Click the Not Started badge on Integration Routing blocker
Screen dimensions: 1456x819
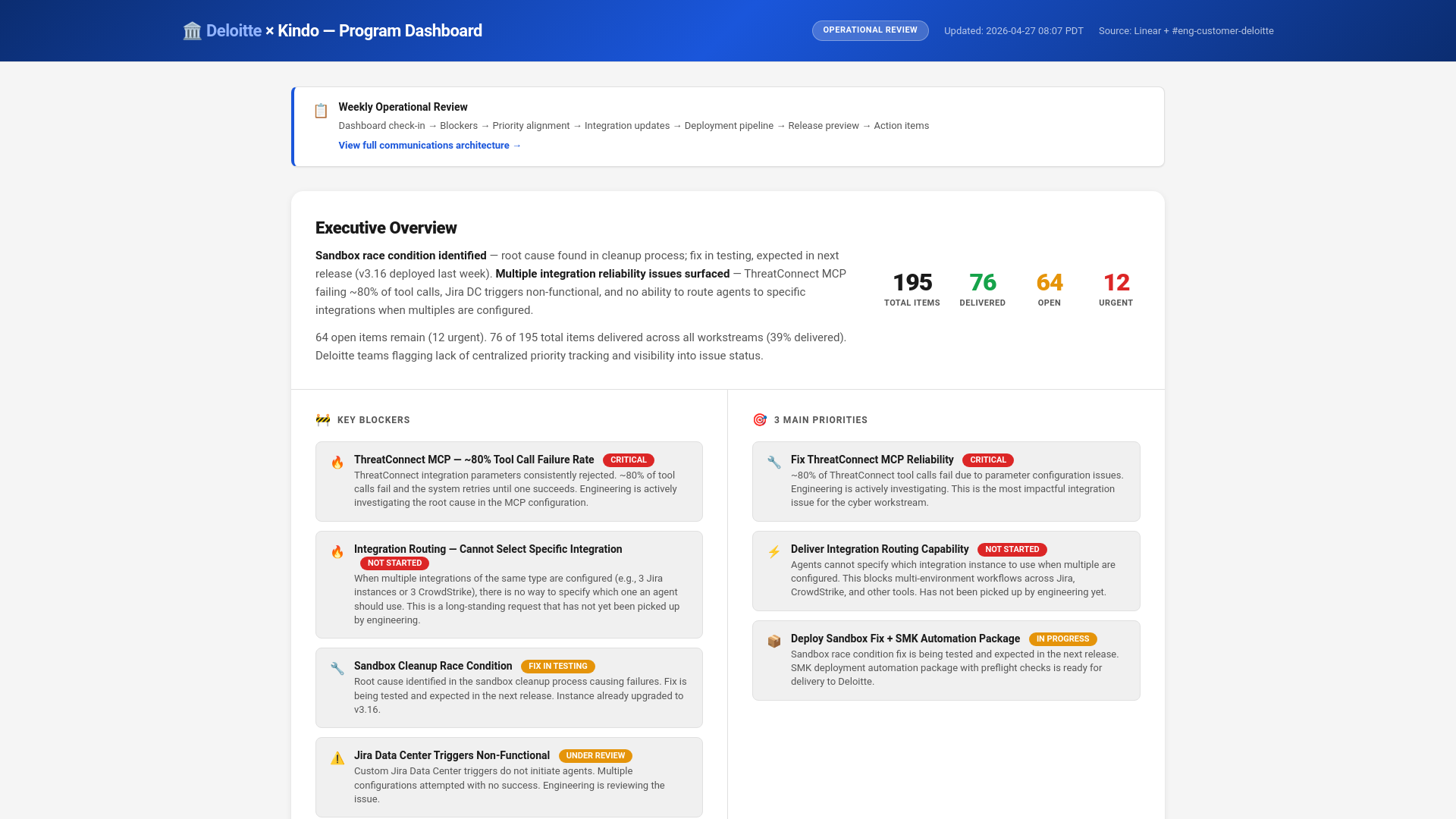pos(394,563)
